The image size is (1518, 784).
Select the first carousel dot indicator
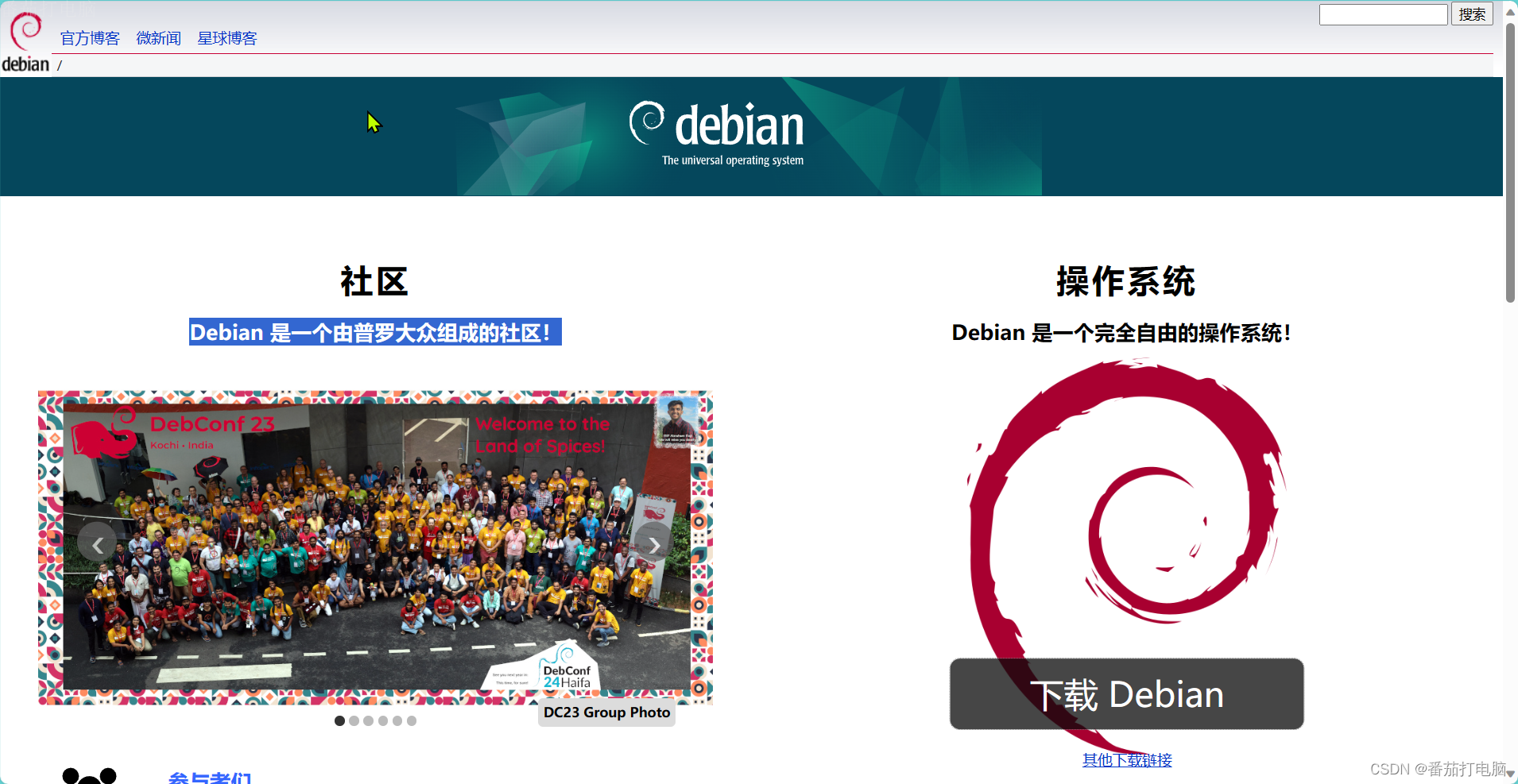[x=339, y=720]
